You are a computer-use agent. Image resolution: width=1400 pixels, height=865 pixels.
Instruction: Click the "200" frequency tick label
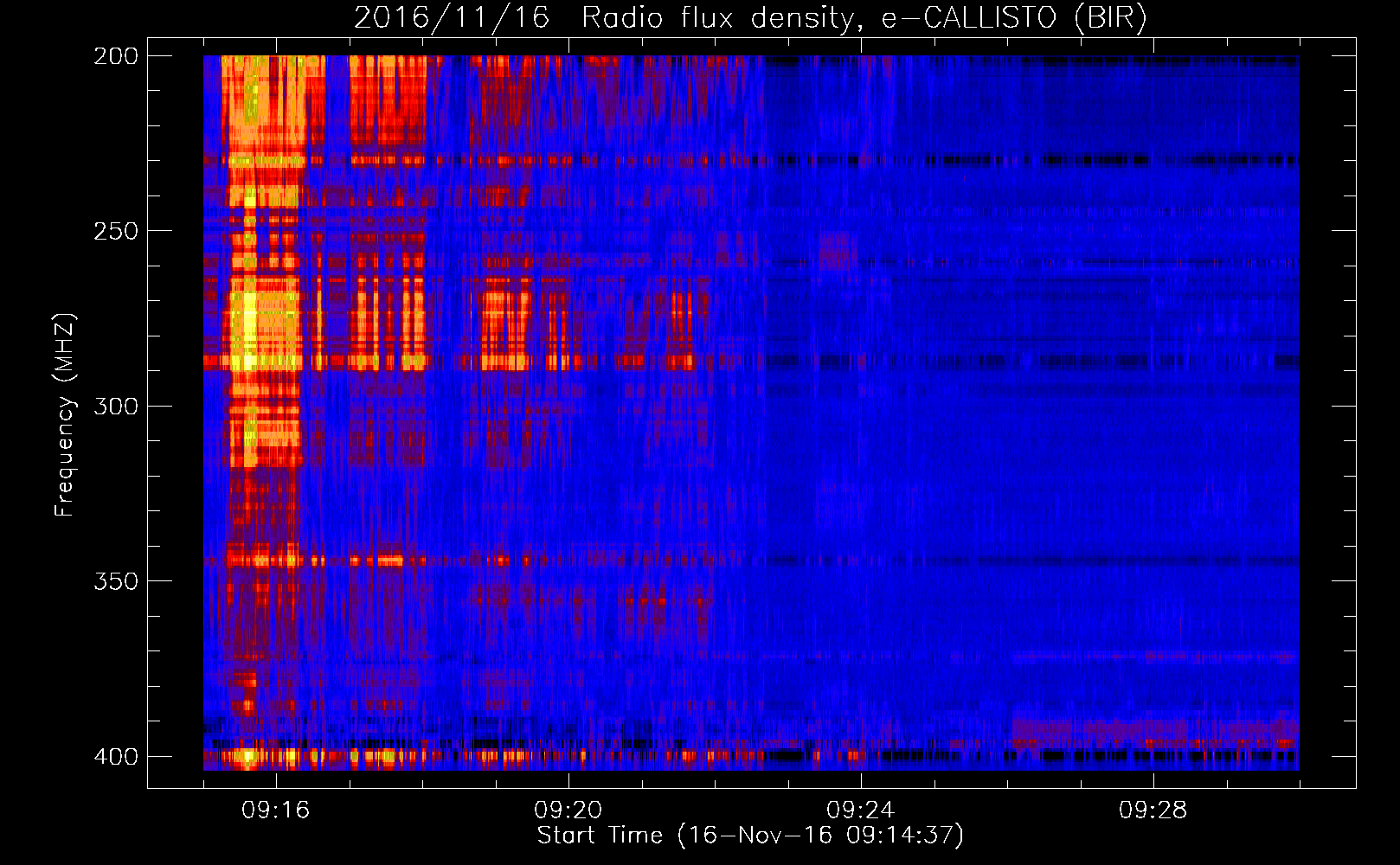coord(115,56)
